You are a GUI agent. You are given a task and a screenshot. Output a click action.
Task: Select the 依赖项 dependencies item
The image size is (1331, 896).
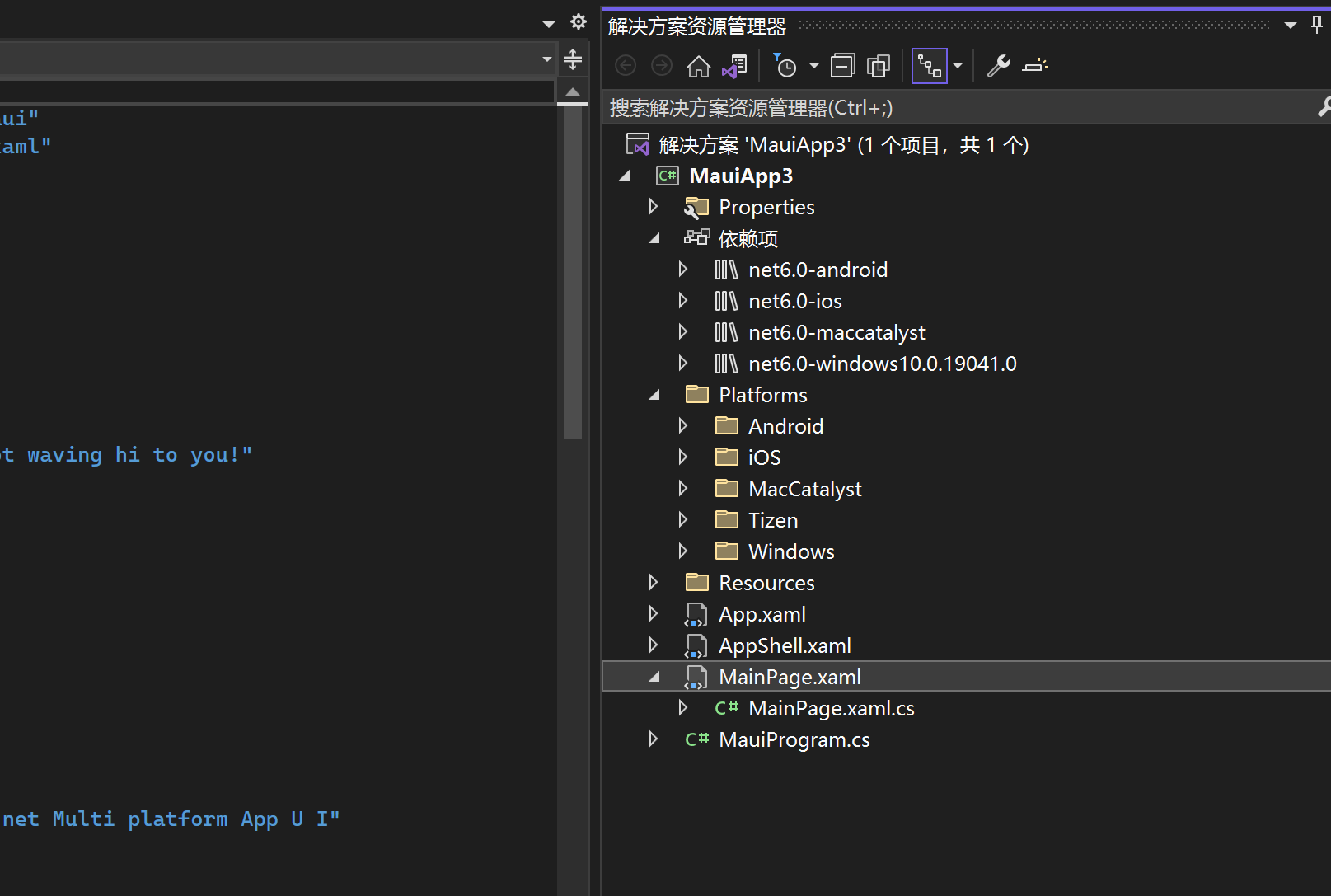pyautogui.click(x=748, y=238)
